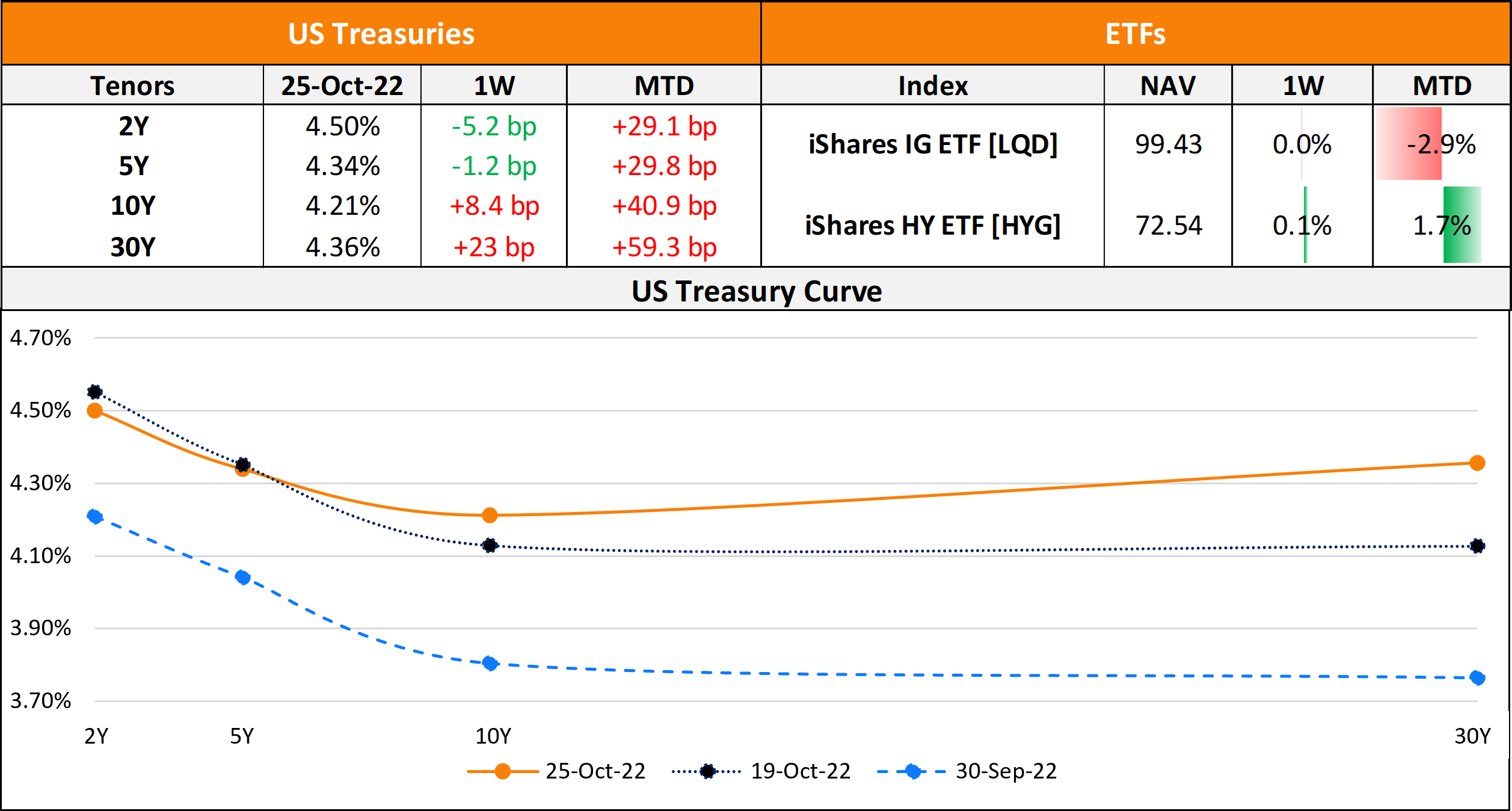
Task: Select the iShares HY ETF [HYG] row label
Action: click(x=932, y=226)
